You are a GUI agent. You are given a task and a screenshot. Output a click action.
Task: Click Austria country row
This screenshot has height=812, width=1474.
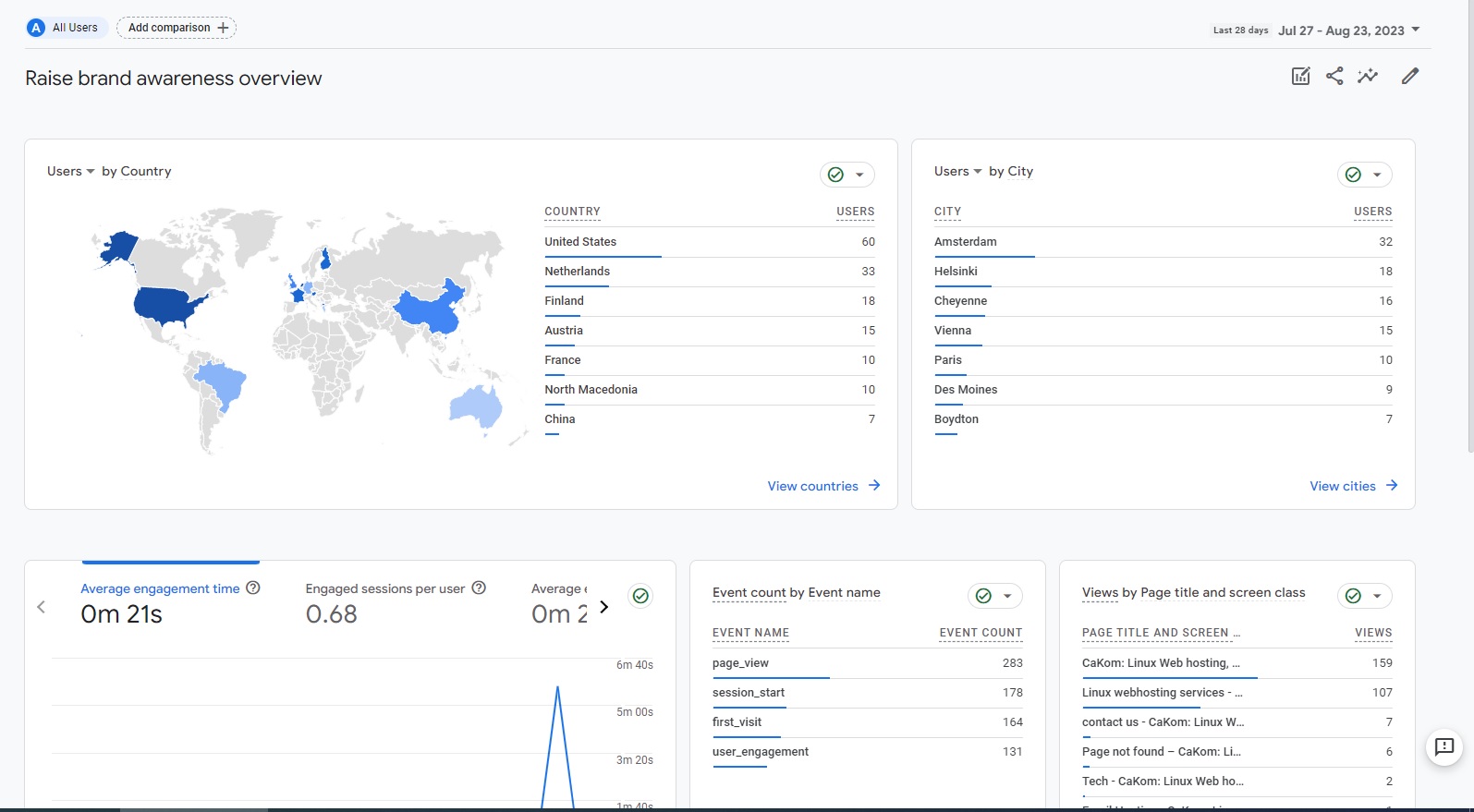[x=710, y=331]
